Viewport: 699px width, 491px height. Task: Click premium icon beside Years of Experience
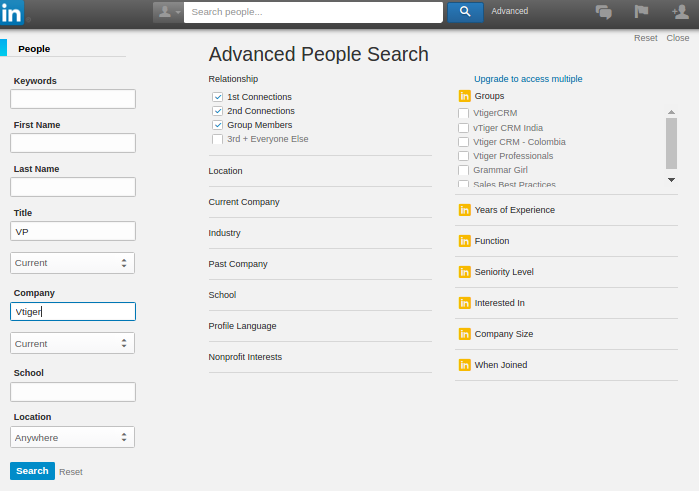coord(464,210)
